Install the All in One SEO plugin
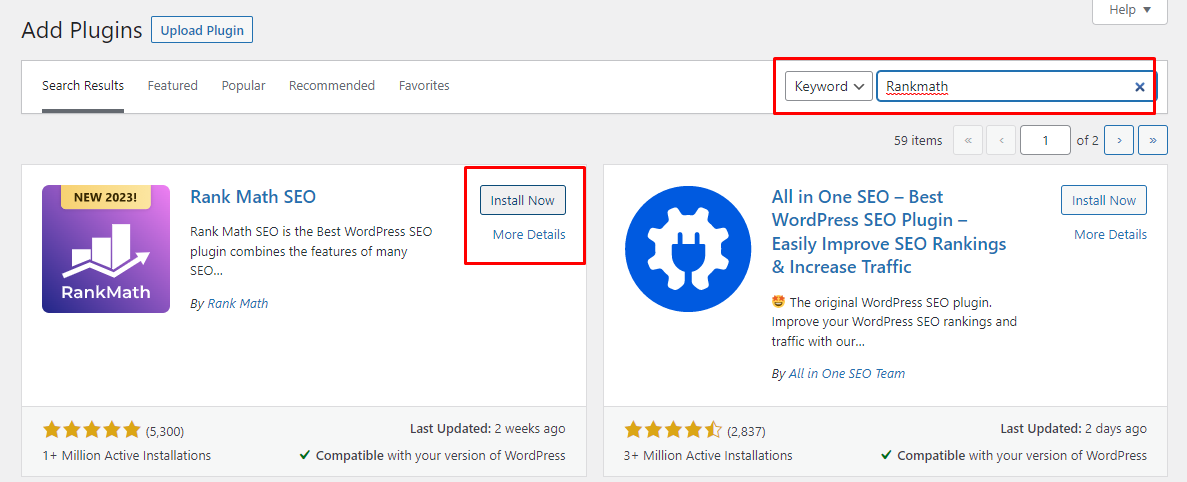 (1104, 201)
